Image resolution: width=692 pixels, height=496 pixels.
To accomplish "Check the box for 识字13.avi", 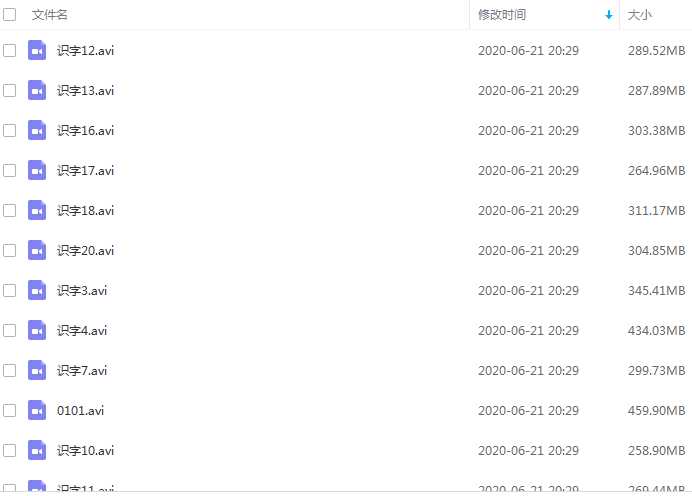I will click(x=9, y=90).
